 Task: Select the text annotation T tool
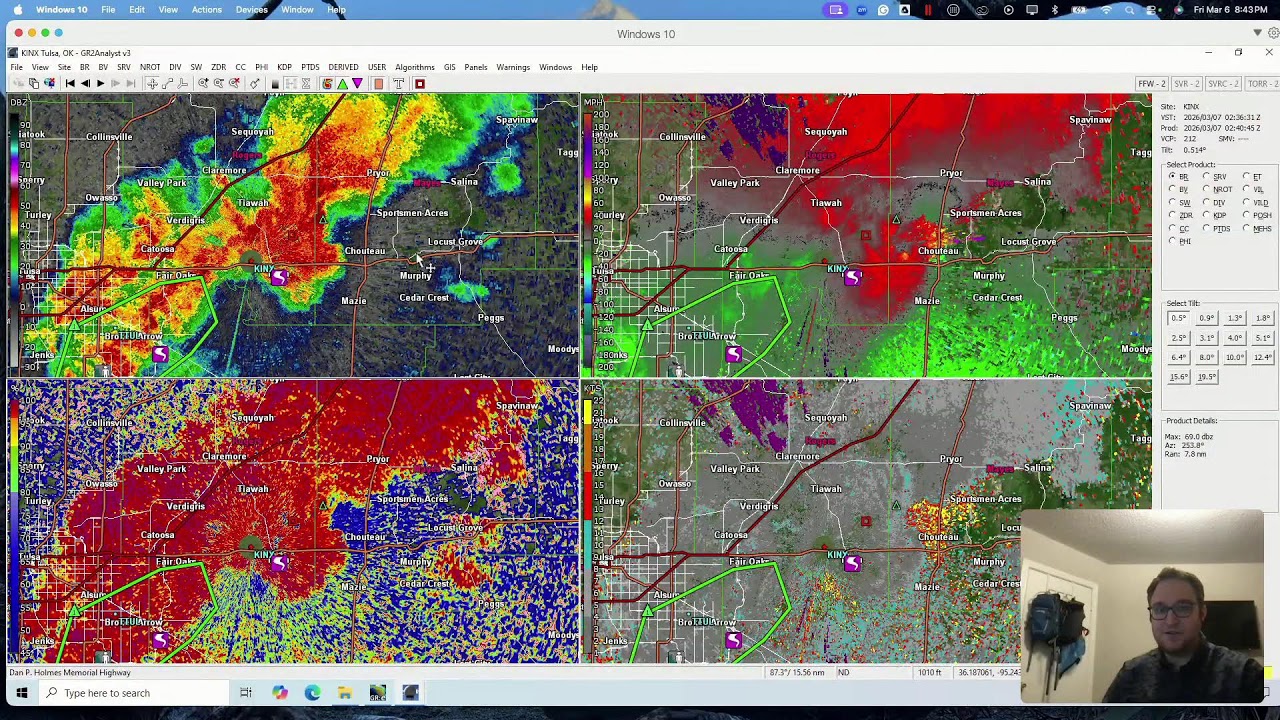[x=398, y=84]
